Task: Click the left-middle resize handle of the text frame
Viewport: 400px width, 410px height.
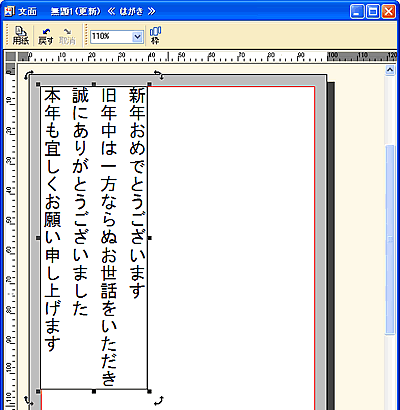Action: coord(38,238)
